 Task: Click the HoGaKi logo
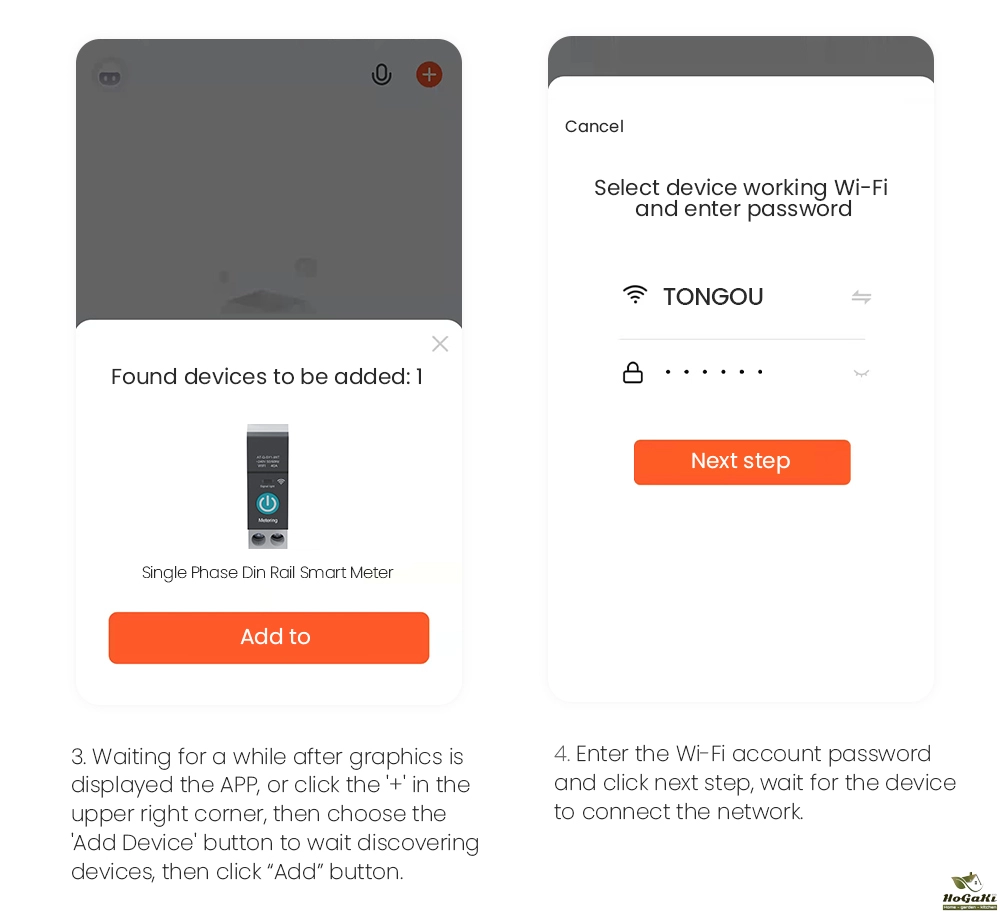point(968,891)
